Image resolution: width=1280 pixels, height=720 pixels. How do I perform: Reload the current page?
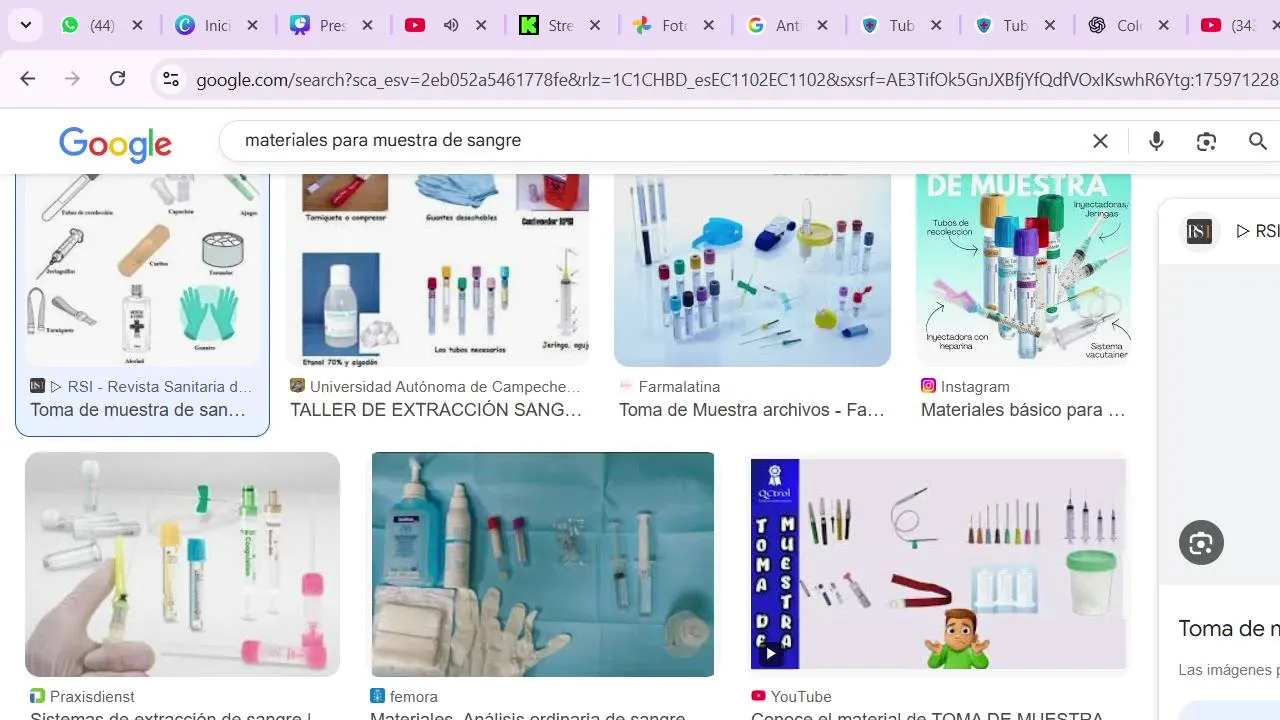117,79
